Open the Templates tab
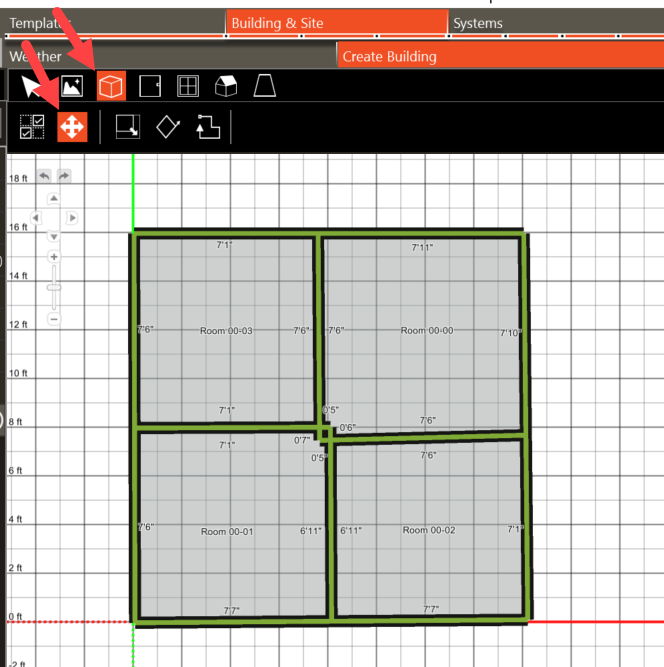 (113, 23)
